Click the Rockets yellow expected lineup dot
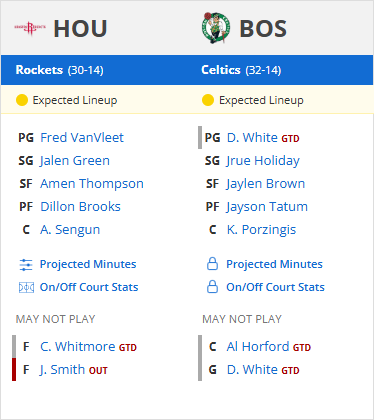 tap(22, 100)
